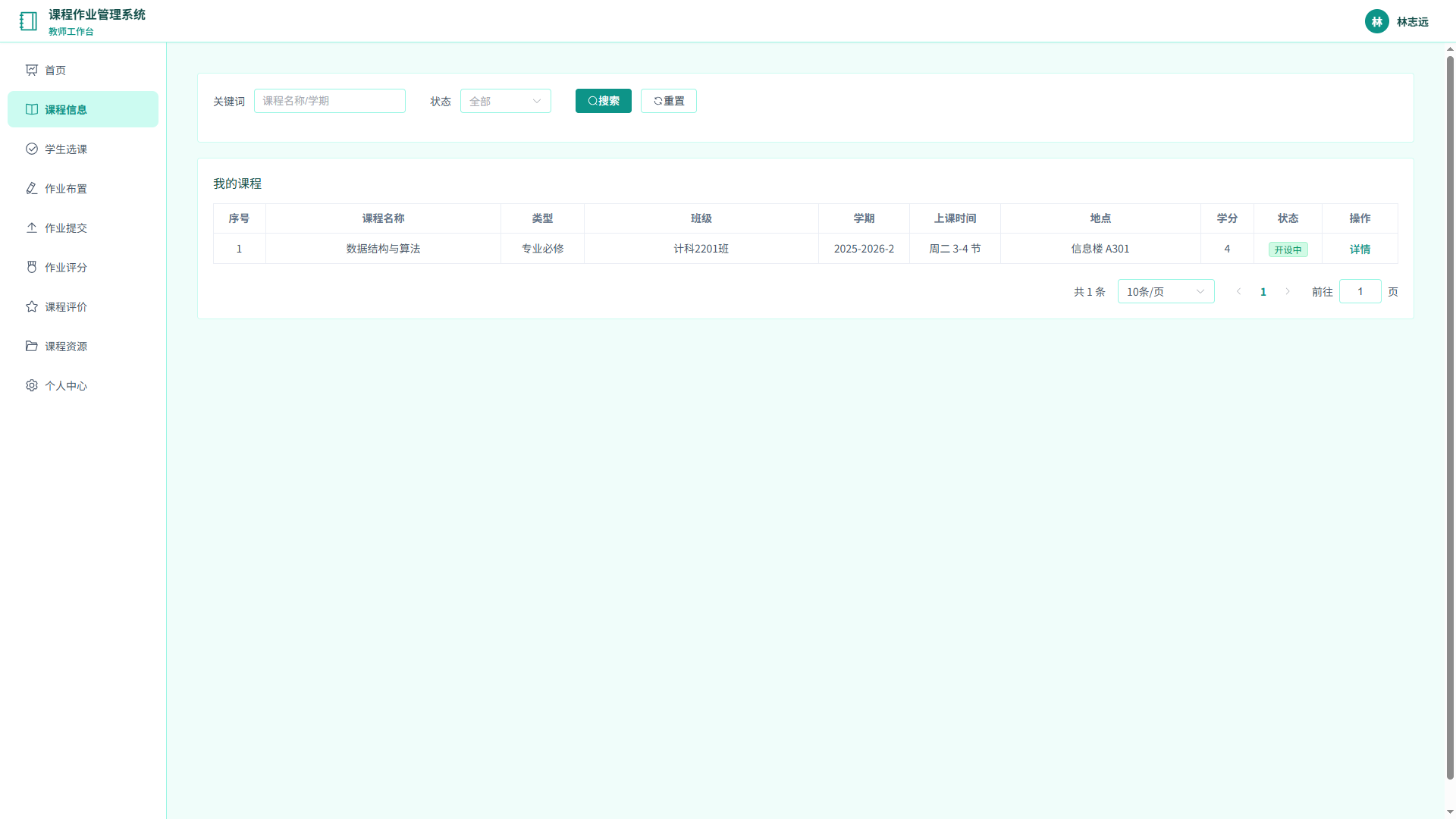Click the credit value 4 cell
Screen dimensions: 1456x819
coord(1227,249)
